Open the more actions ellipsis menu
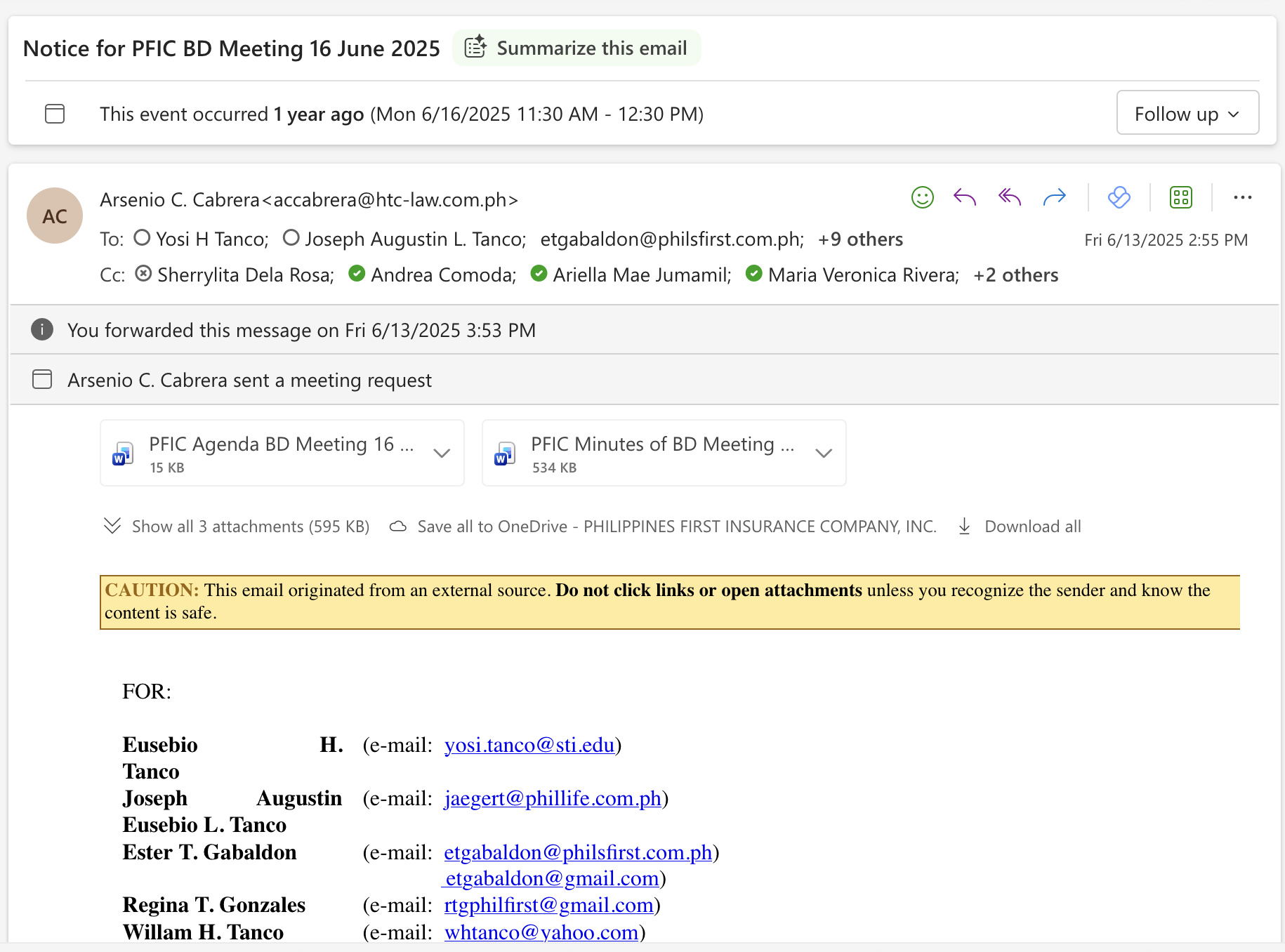1285x952 pixels. [x=1242, y=197]
